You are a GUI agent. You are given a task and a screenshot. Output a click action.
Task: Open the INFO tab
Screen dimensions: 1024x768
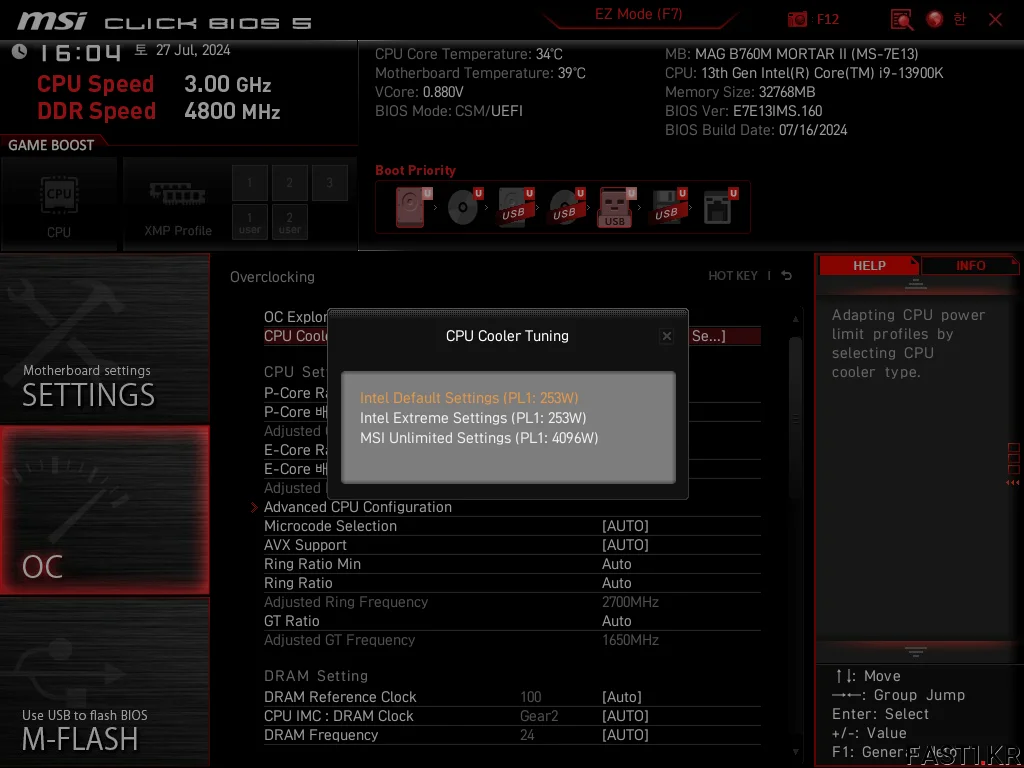pyautogui.click(x=970, y=265)
